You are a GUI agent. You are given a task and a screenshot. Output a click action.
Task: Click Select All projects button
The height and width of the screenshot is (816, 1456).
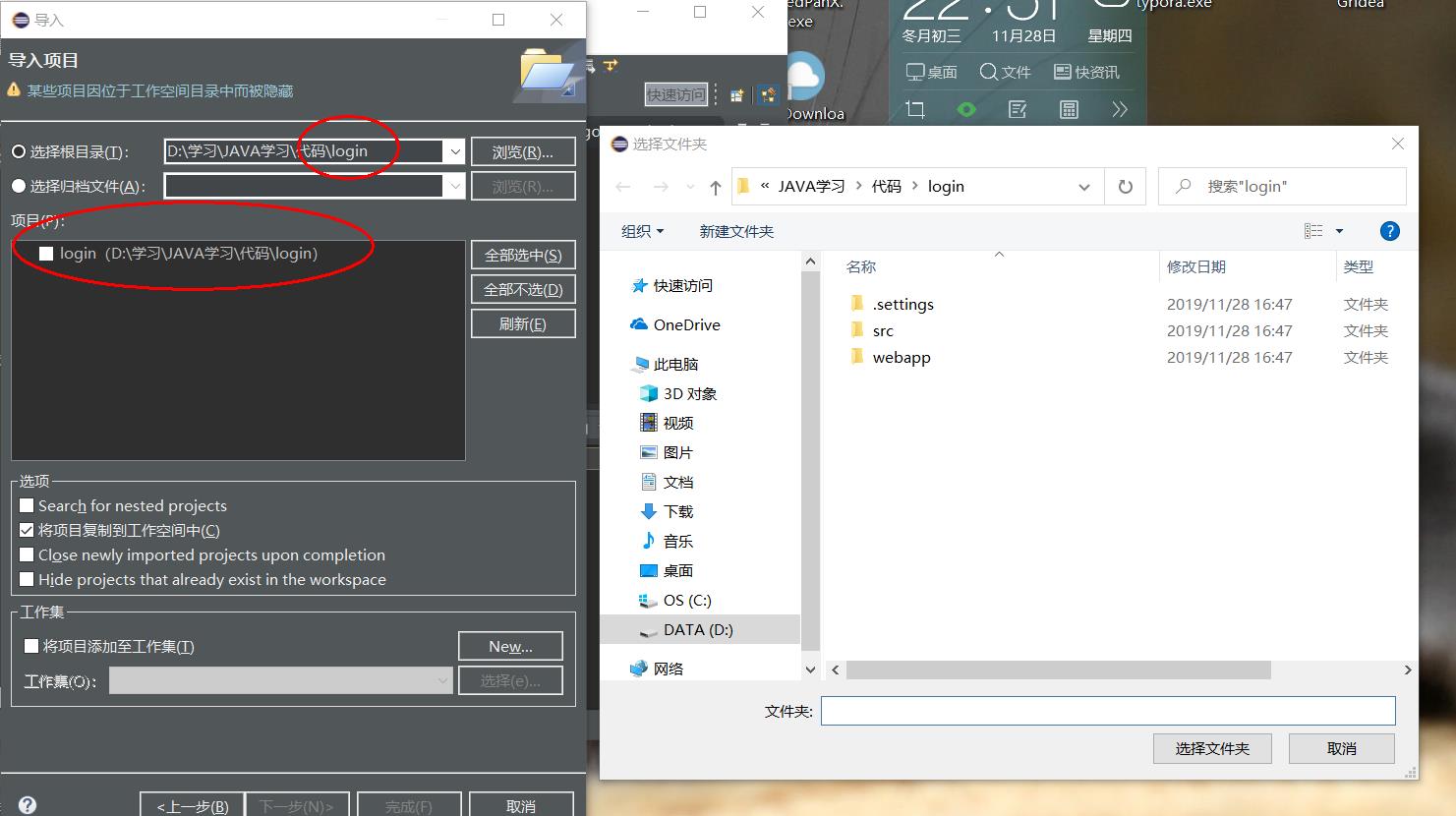click(523, 255)
